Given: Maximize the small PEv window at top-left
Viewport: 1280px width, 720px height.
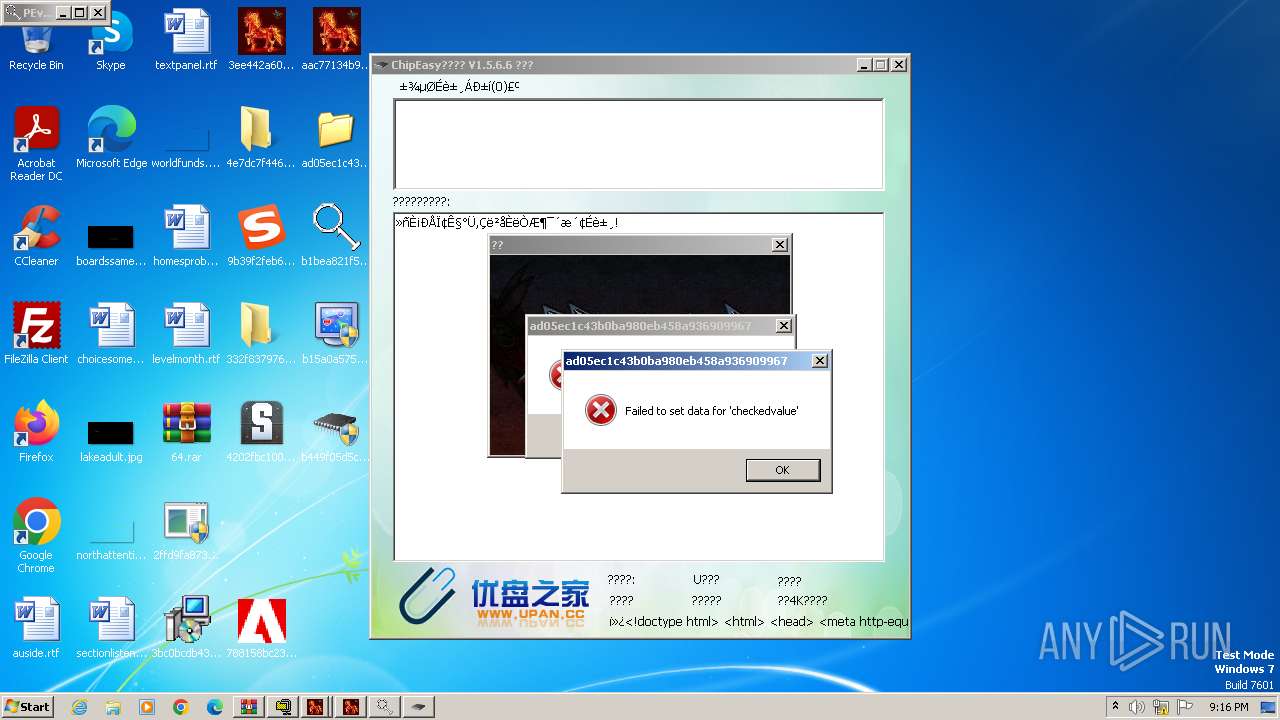Looking at the screenshot, I should pyautogui.click(x=79, y=13).
